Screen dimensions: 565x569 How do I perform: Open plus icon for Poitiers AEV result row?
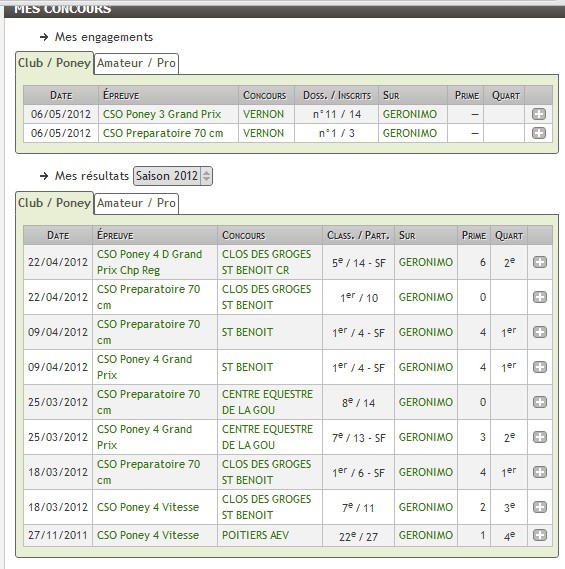pos(540,535)
